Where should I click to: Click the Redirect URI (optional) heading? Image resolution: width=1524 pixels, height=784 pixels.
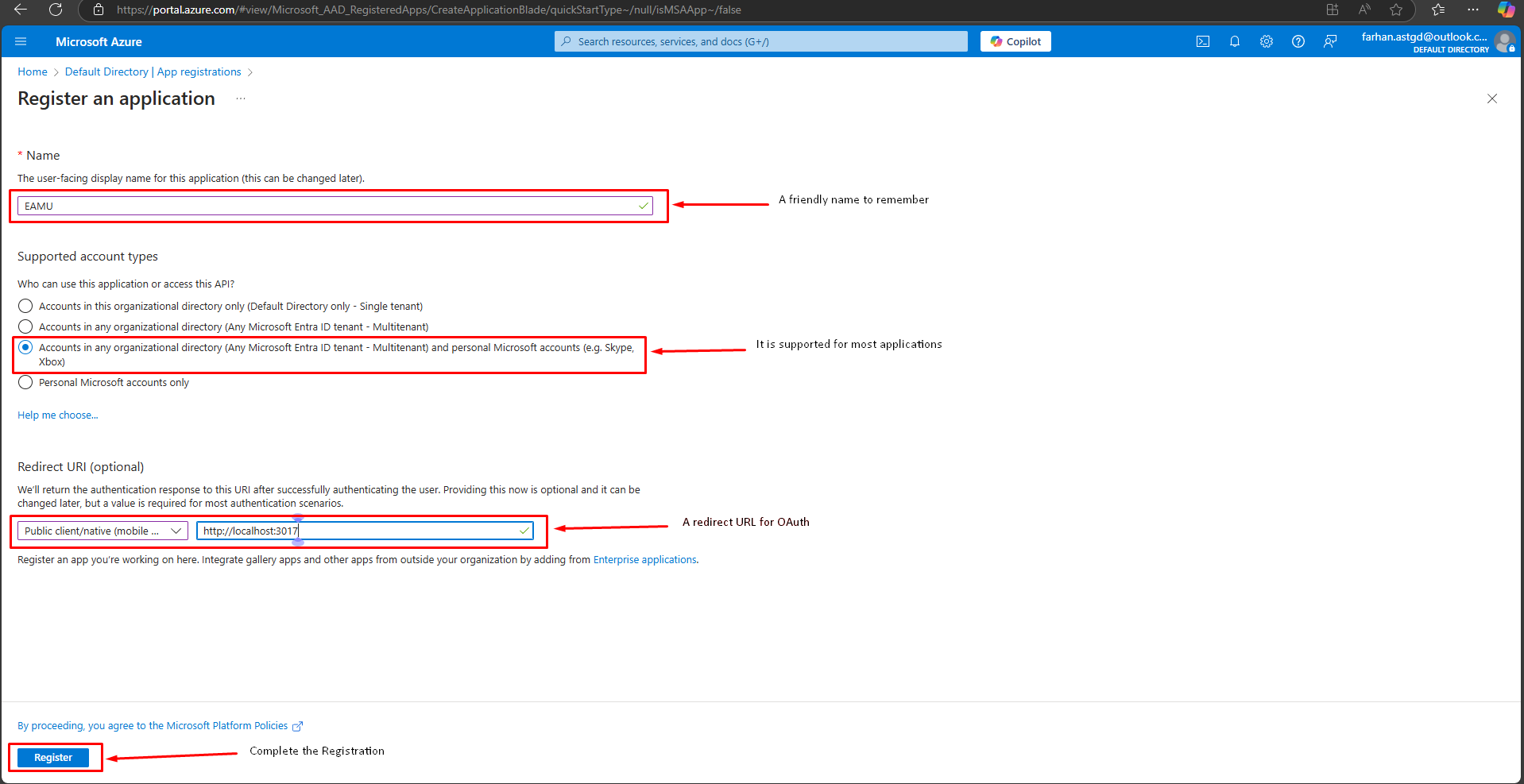[x=81, y=466]
